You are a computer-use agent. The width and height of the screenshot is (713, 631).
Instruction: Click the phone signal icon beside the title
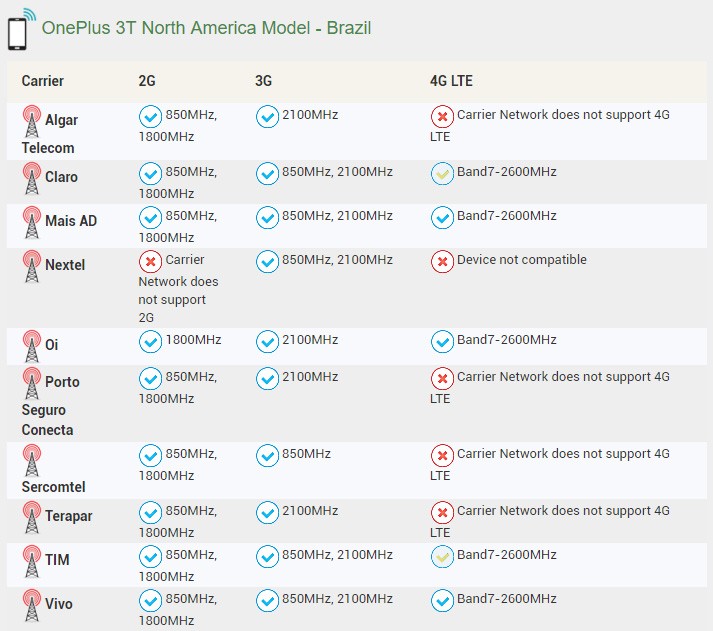(19, 28)
